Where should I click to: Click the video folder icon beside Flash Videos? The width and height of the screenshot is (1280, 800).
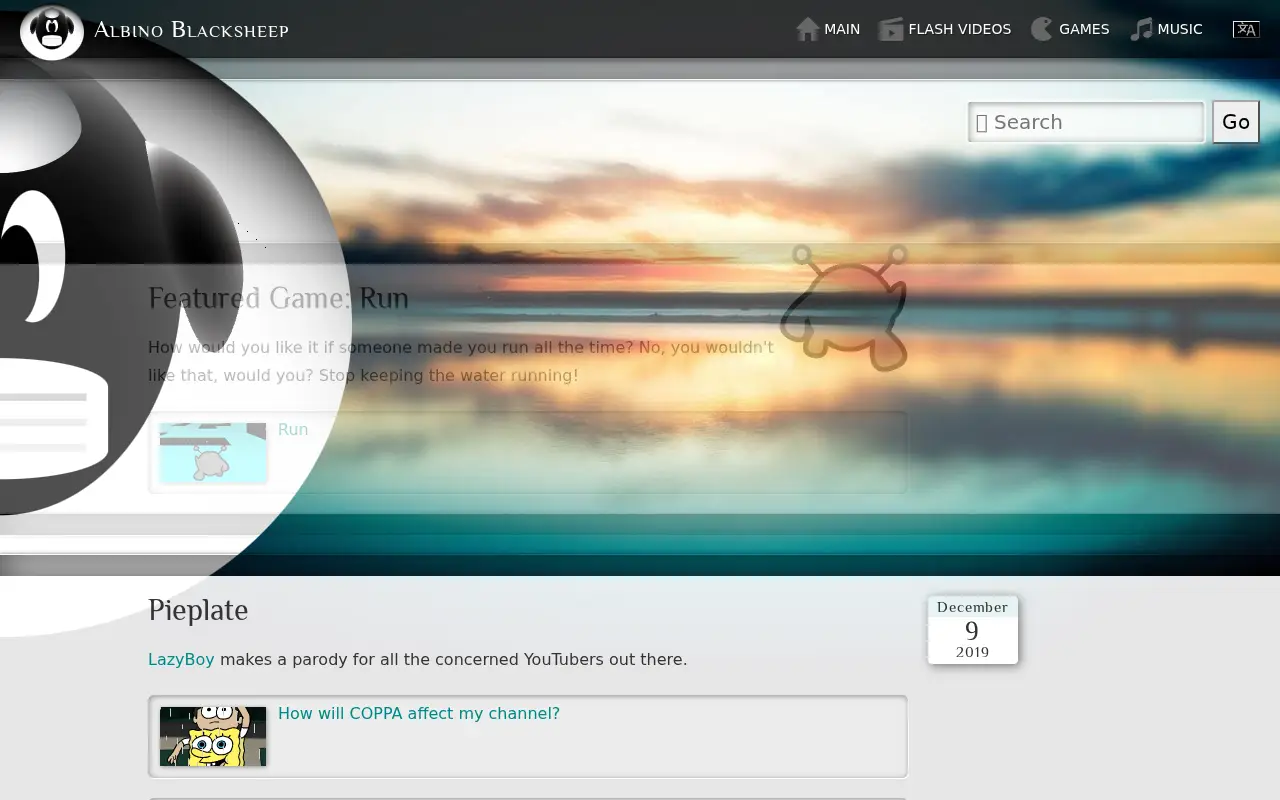pyautogui.click(x=891, y=29)
